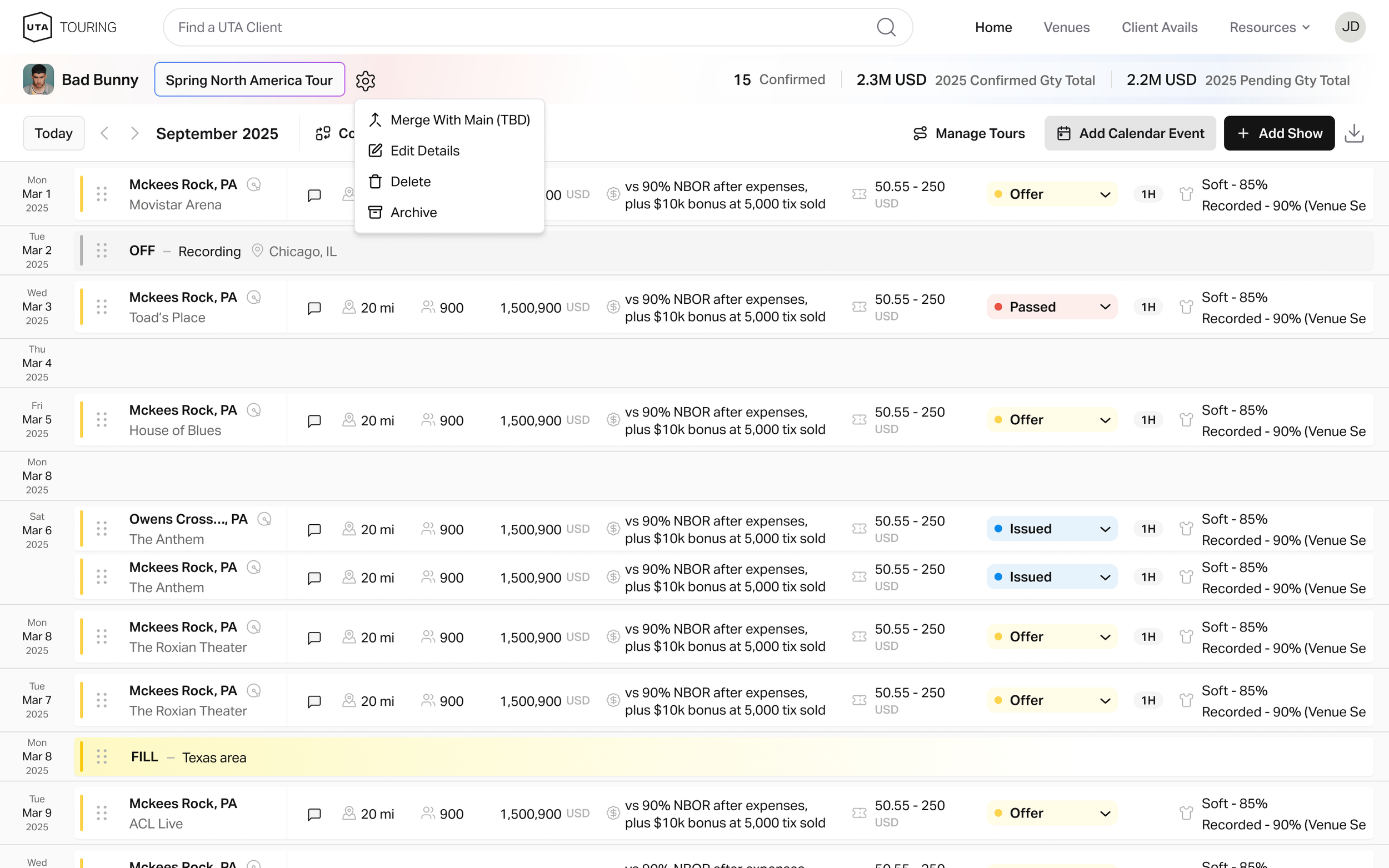The width and height of the screenshot is (1389, 868).
Task: Expand the Resources menu in the top nav
Action: (x=1269, y=27)
